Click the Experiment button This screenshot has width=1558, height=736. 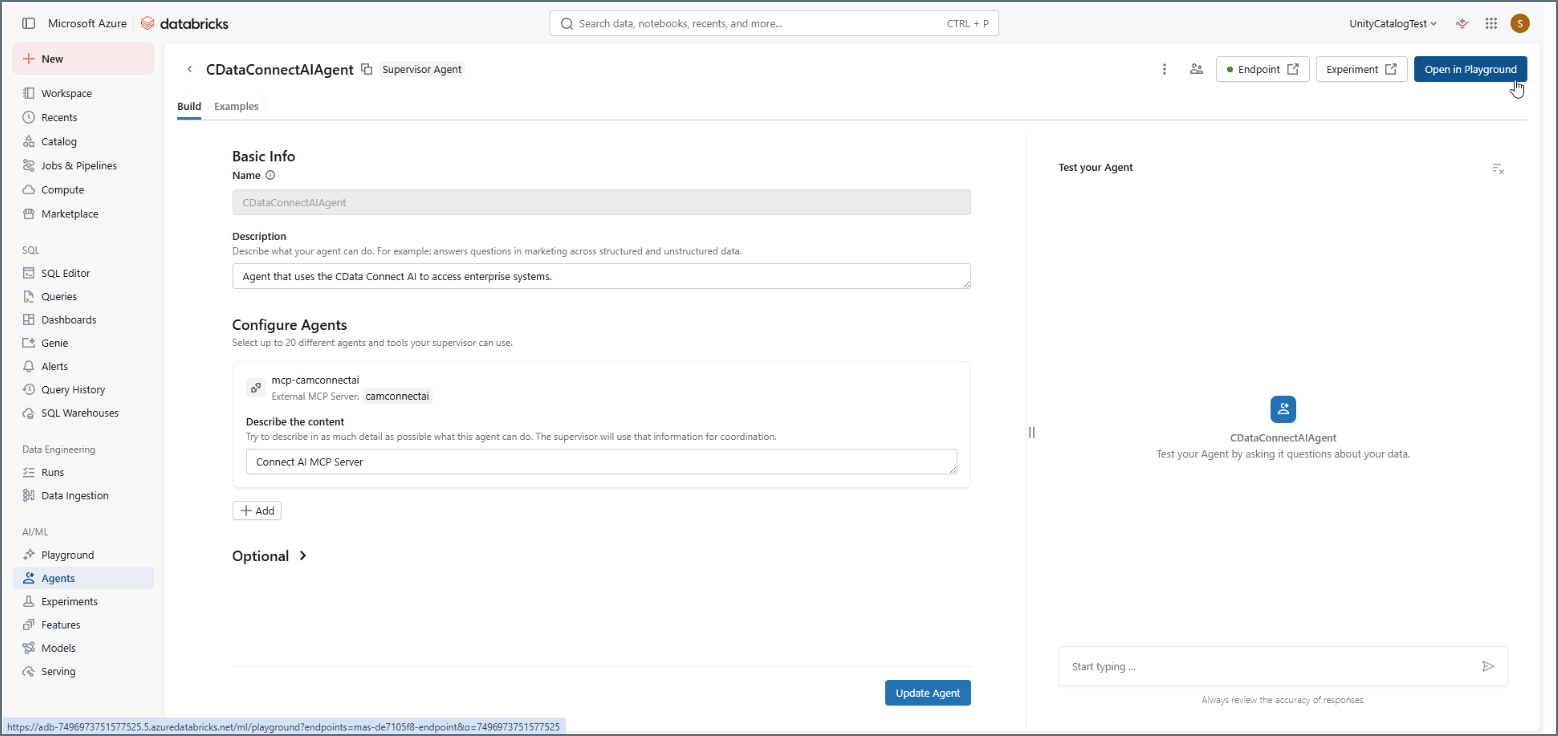[1361, 69]
